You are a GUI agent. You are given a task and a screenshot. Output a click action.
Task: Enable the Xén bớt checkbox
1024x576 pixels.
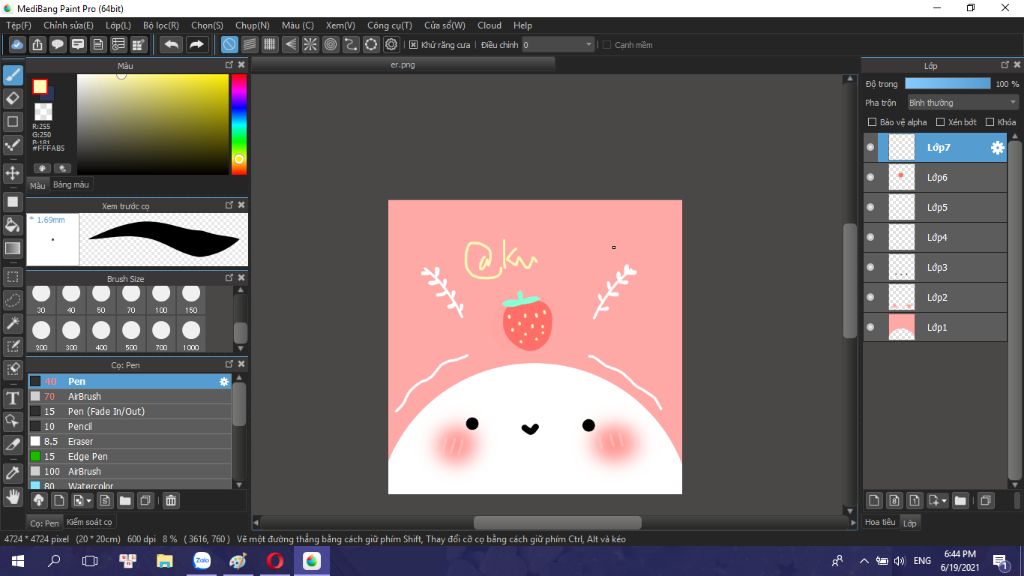point(940,122)
